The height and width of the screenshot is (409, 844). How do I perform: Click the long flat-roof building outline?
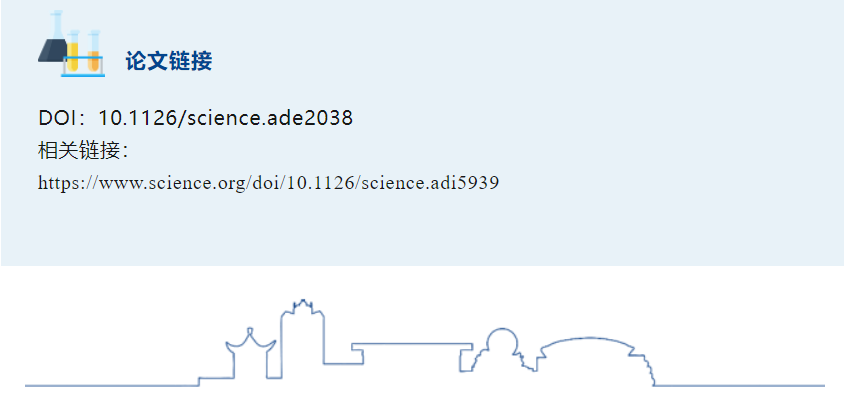[x=410, y=348]
